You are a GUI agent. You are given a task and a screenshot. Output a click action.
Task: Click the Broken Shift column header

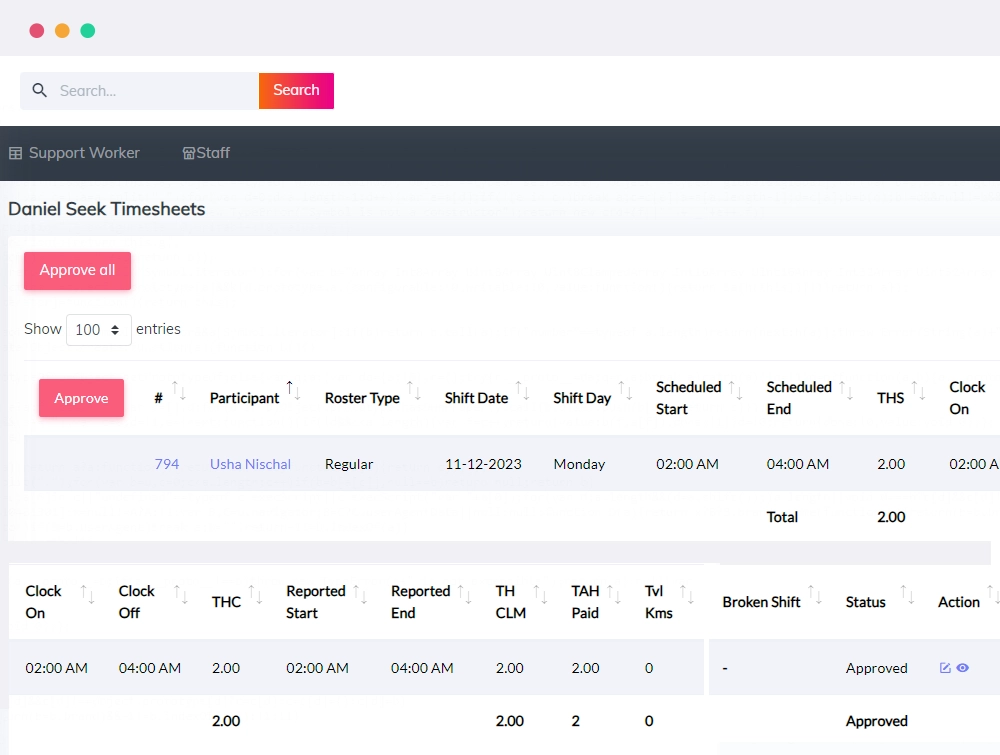point(761,602)
